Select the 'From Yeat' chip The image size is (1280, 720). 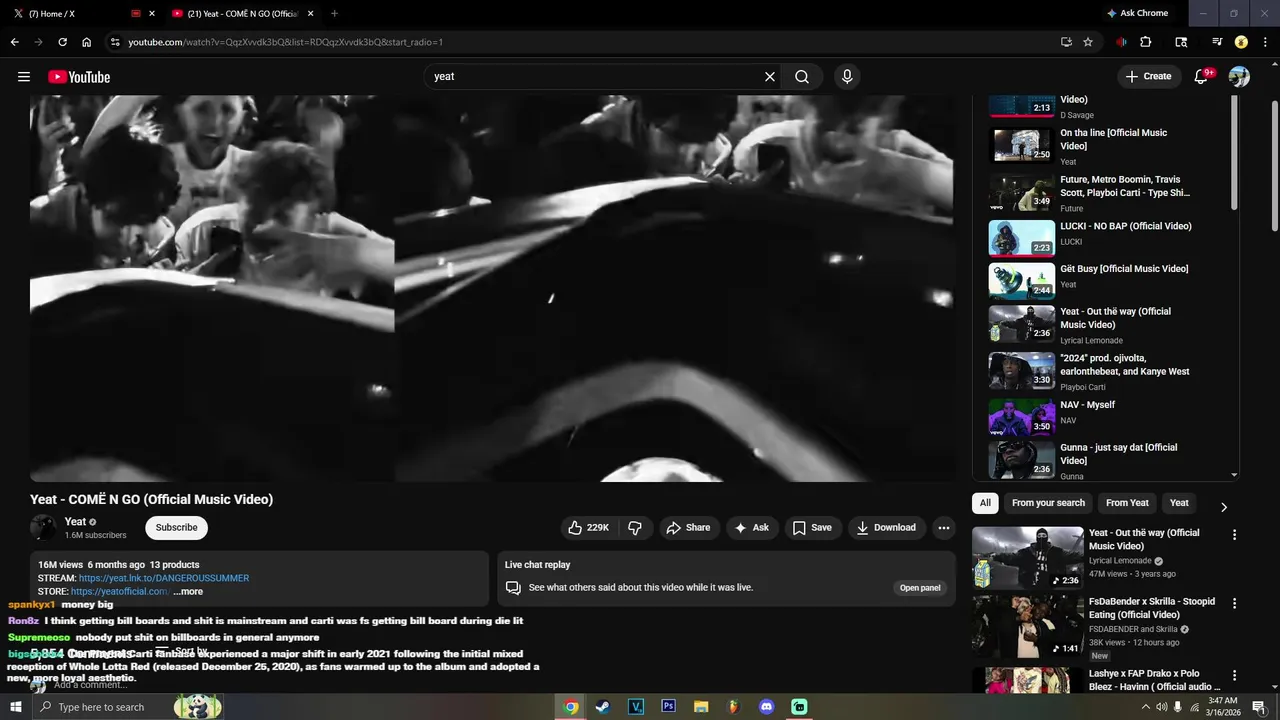point(1127,503)
